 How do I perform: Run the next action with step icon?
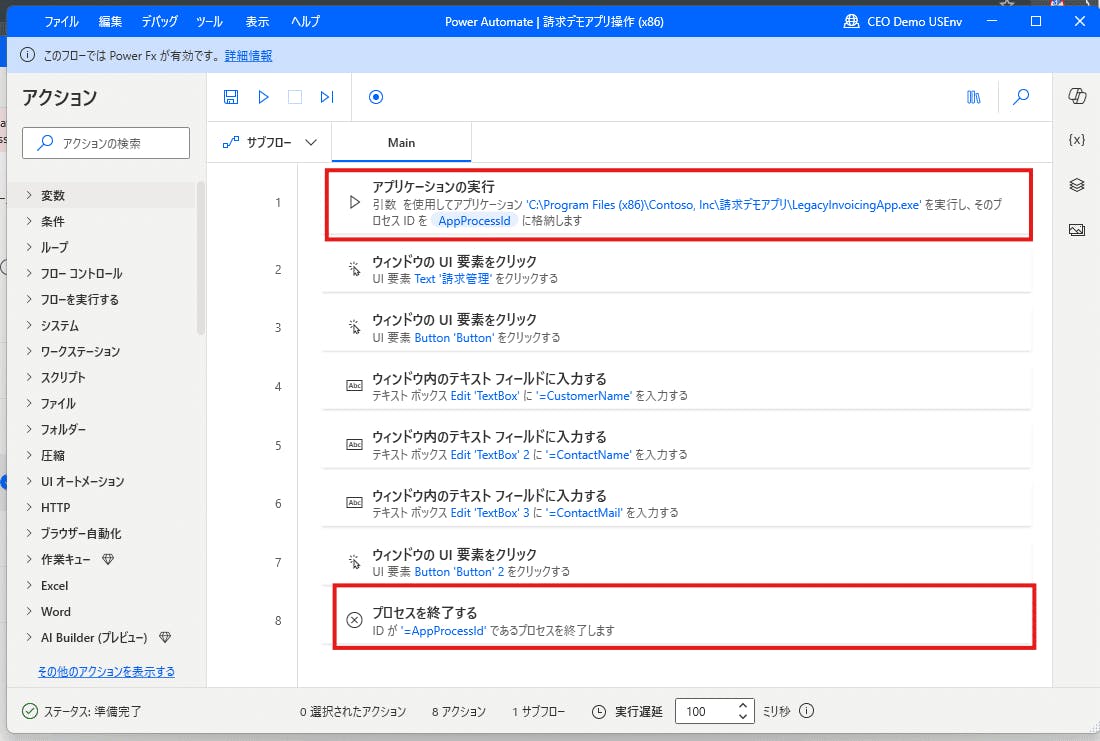[327, 97]
